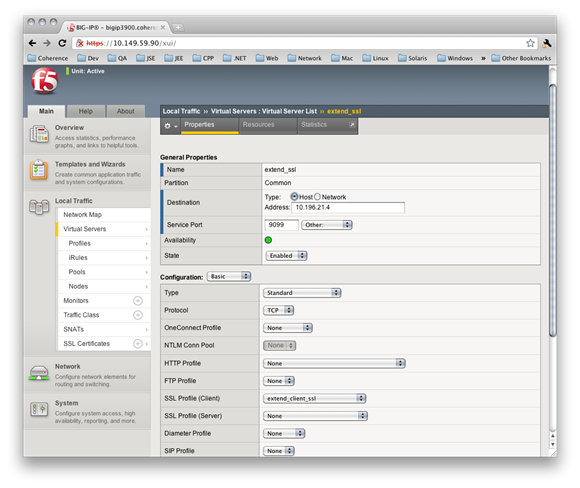Change Configuration from Basic
The image size is (580, 488).
[229, 277]
